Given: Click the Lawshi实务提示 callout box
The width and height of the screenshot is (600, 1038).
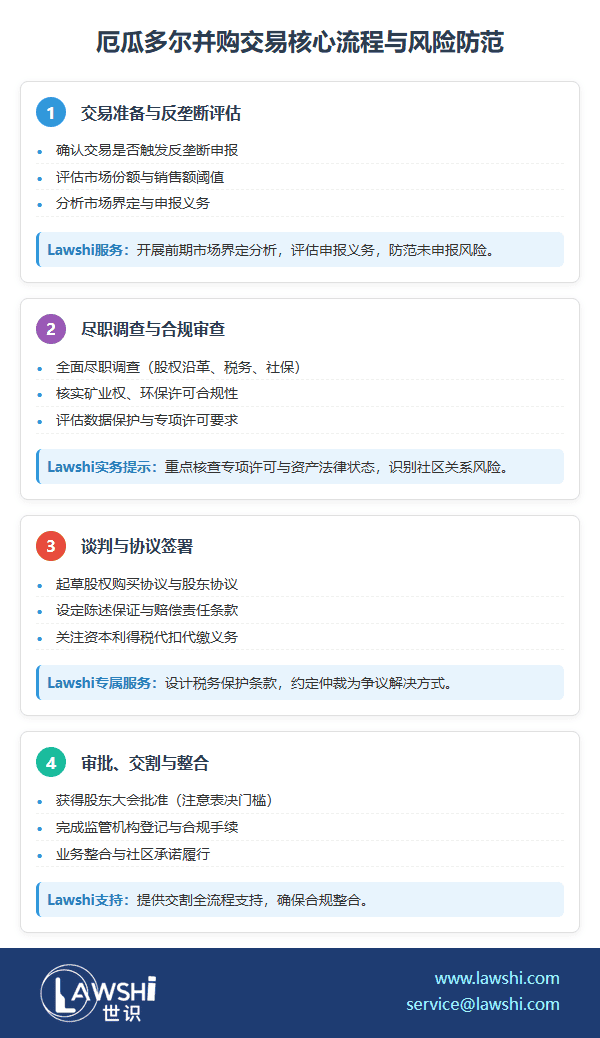Looking at the screenshot, I should click(x=300, y=467).
